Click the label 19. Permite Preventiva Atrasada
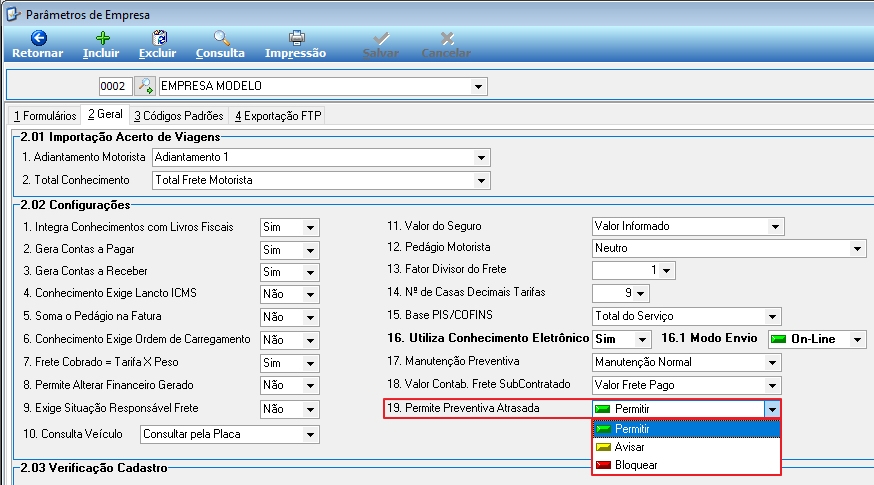This screenshot has width=874, height=485. (x=463, y=408)
